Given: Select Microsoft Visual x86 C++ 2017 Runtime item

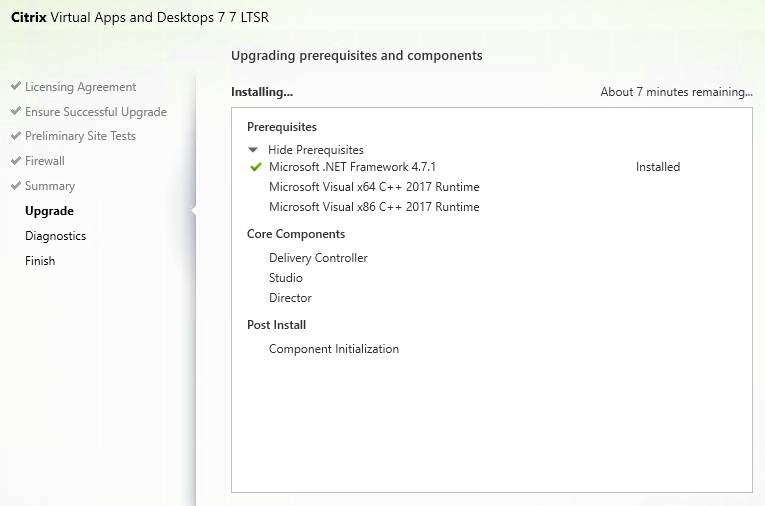Looking at the screenshot, I should (x=374, y=207).
